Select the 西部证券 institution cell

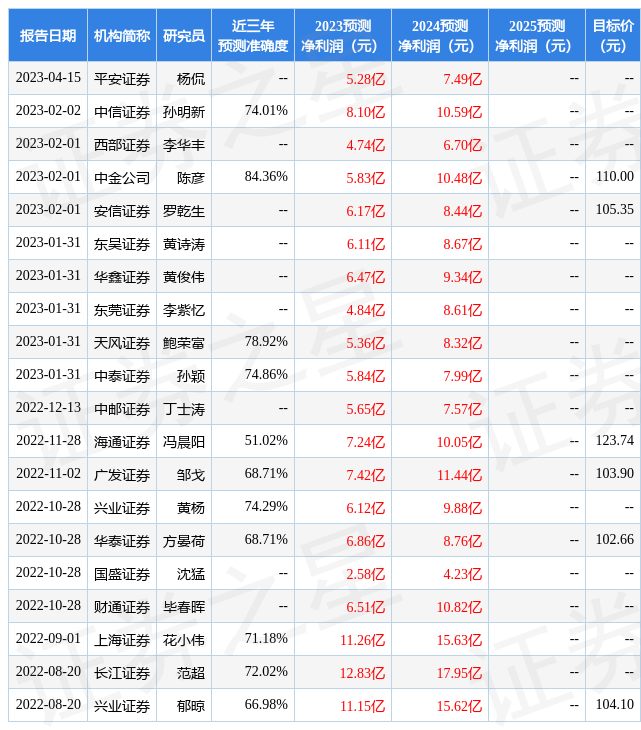tap(122, 145)
